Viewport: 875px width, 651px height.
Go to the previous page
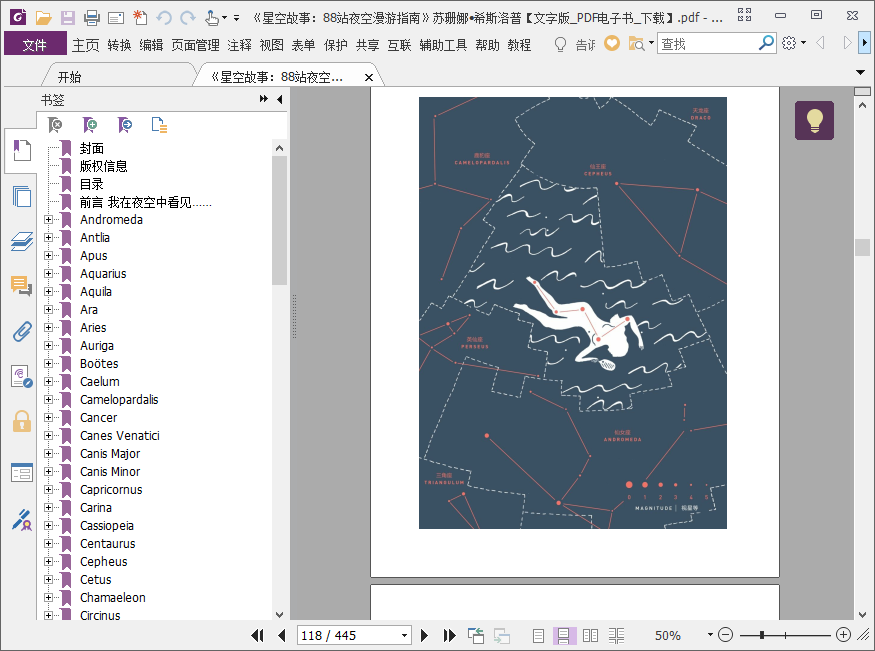click(282, 635)
